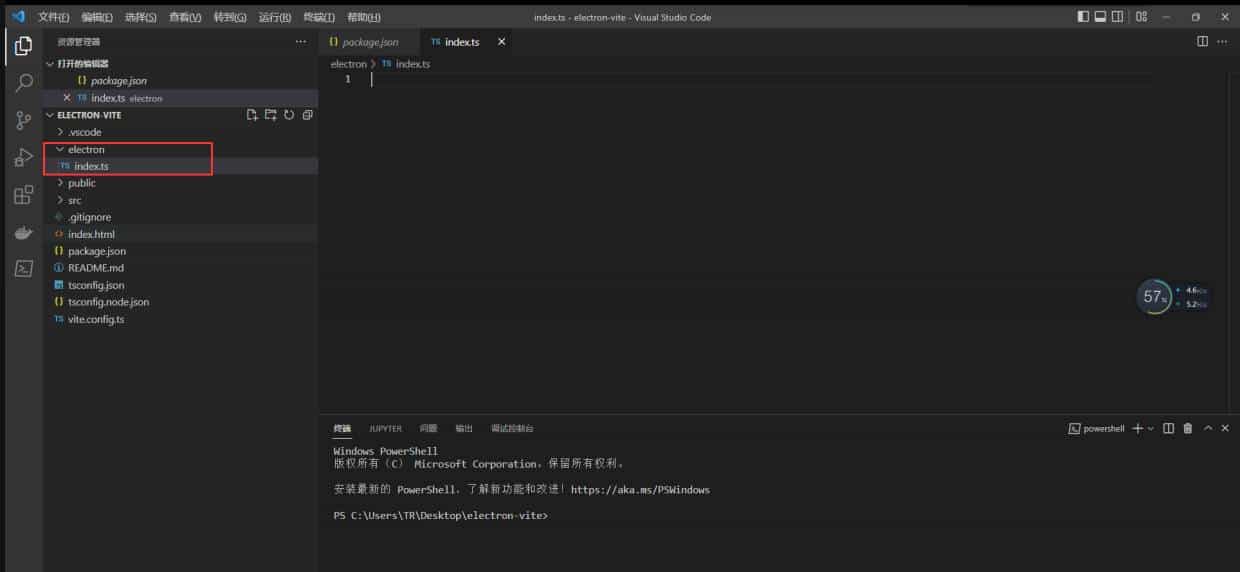1240x572 pixels.
Task: Switch to the 输出 panel tab
Action: (464, 428)
